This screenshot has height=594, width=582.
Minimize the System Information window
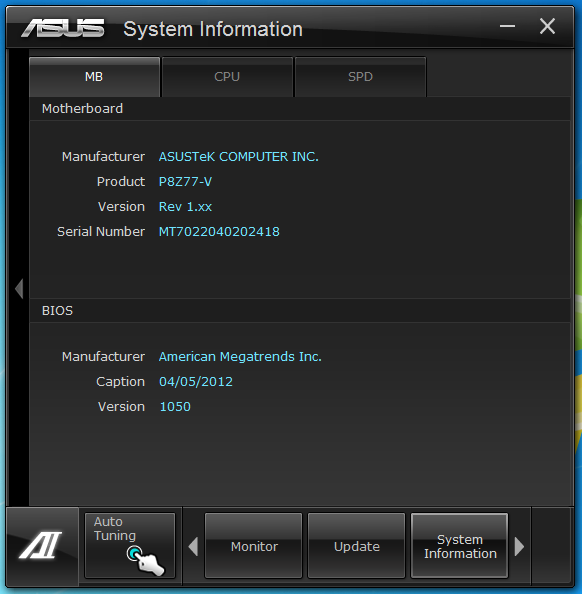click(x=507, y=26)
